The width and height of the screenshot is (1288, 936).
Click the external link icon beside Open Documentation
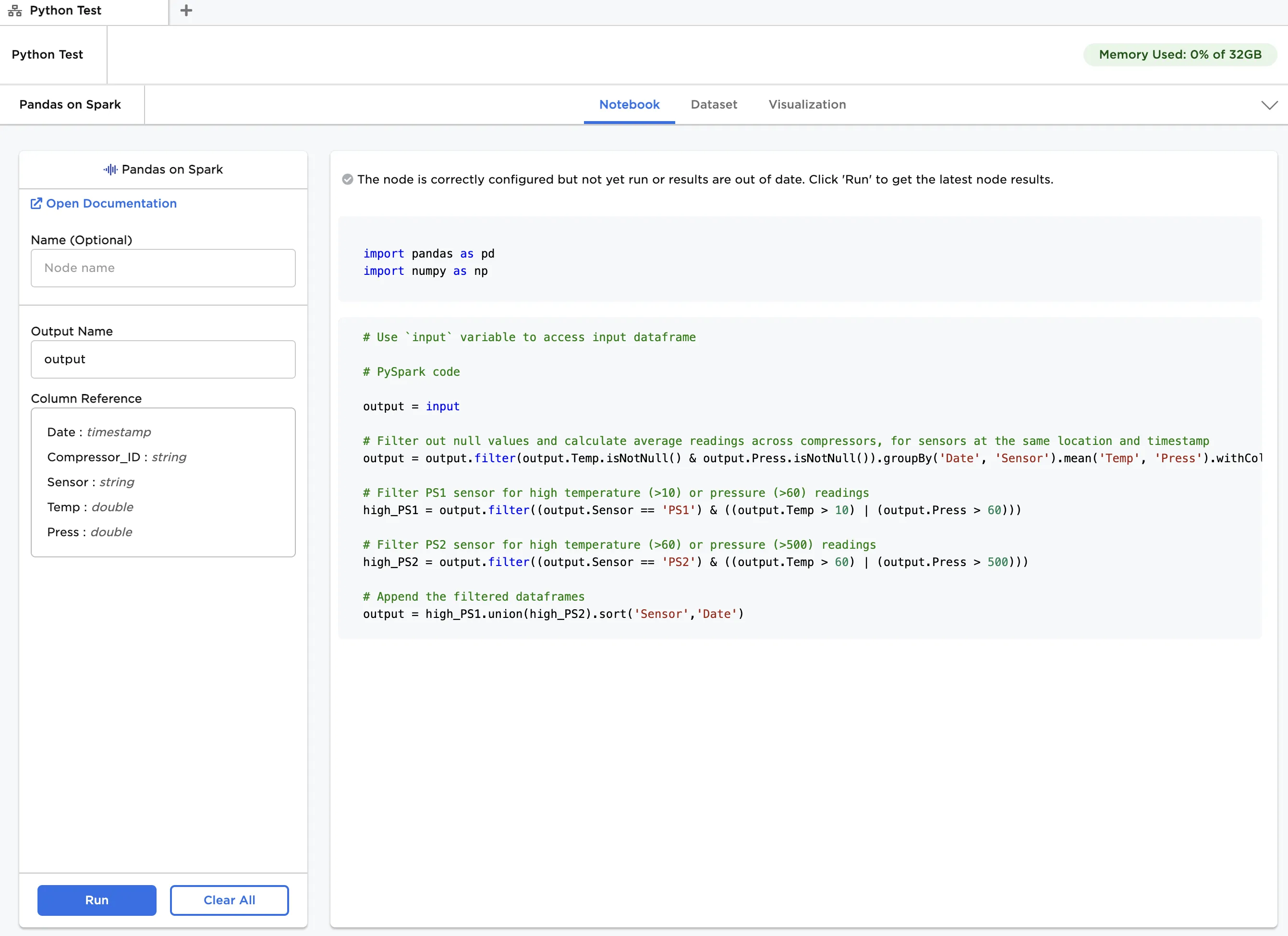36,203
